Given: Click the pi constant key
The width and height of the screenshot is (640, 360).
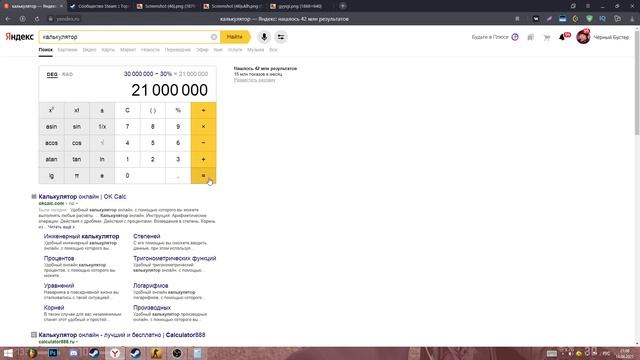Looking at the screenshot, I should [x=77, y=176].
